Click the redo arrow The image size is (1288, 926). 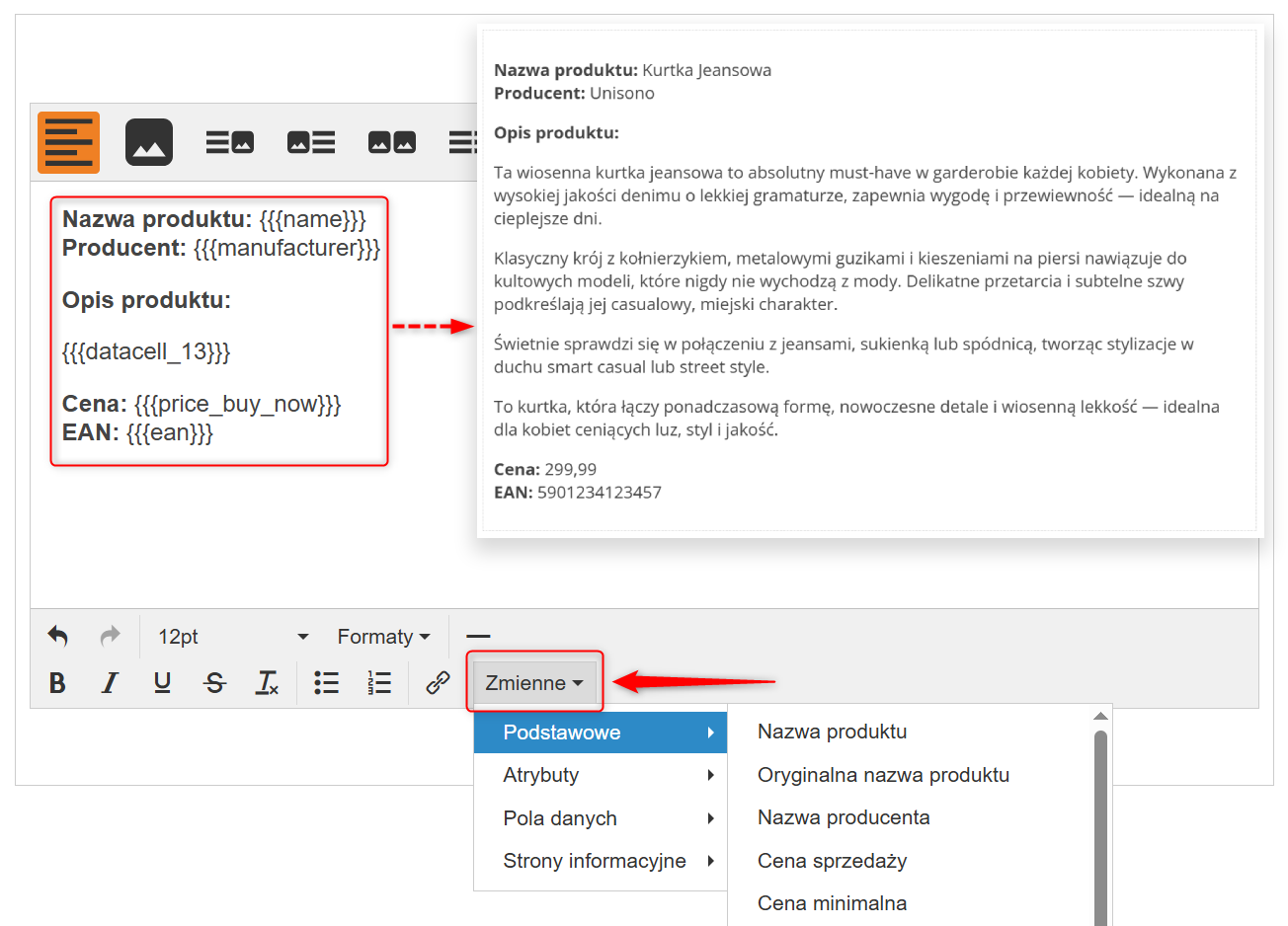point(110,637)
